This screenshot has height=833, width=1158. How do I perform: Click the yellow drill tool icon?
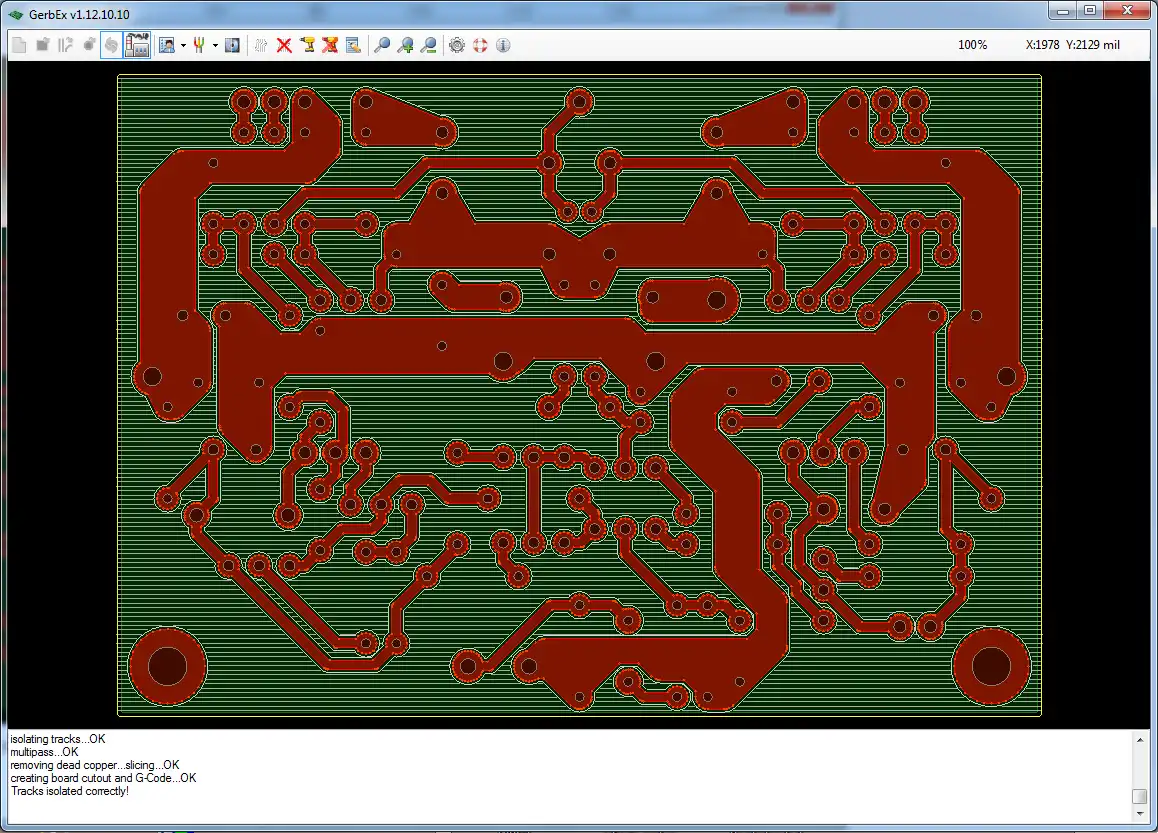tap(307, 45)
